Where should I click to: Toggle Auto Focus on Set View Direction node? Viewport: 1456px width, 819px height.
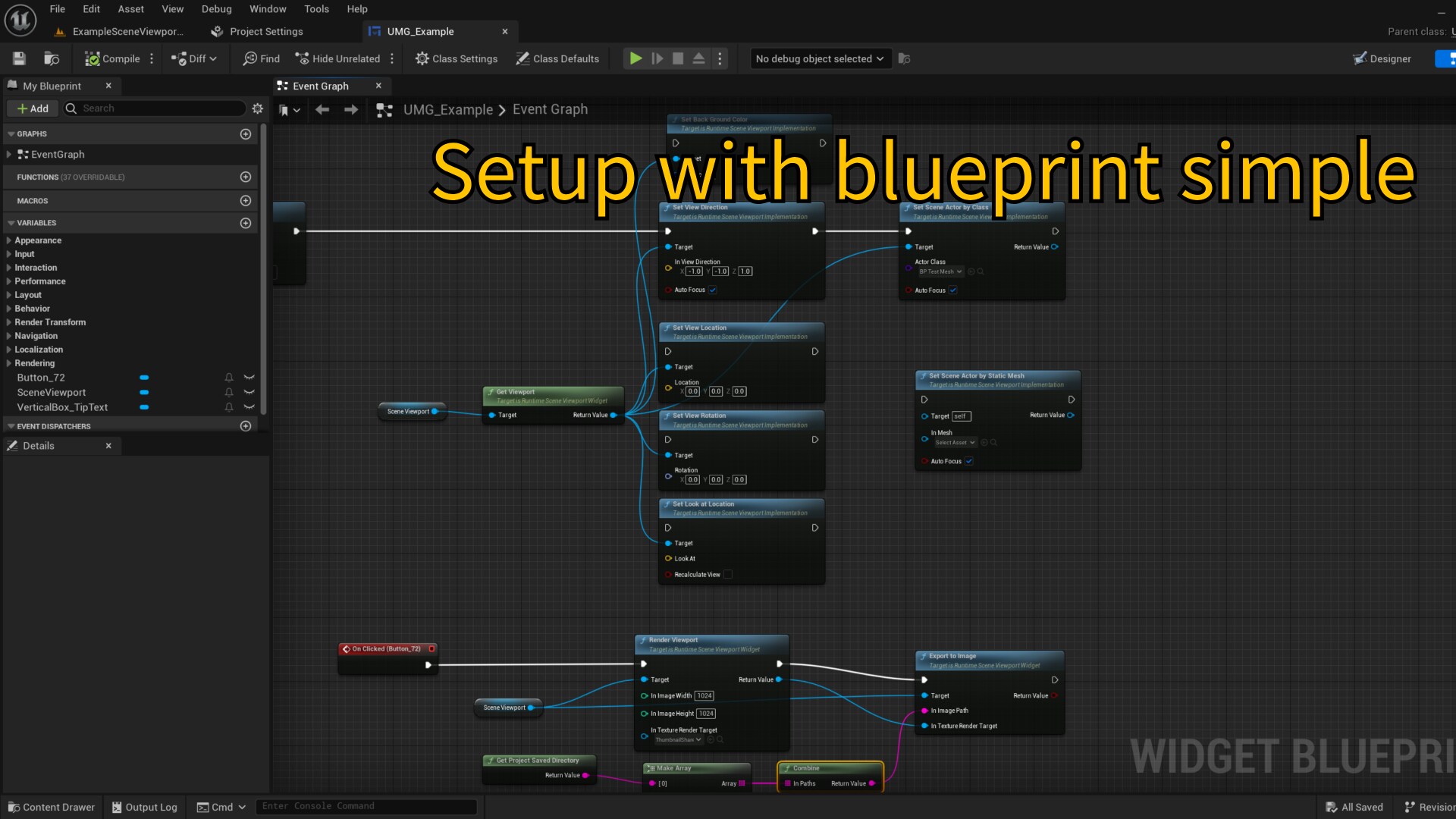click(x=712, y=290)
